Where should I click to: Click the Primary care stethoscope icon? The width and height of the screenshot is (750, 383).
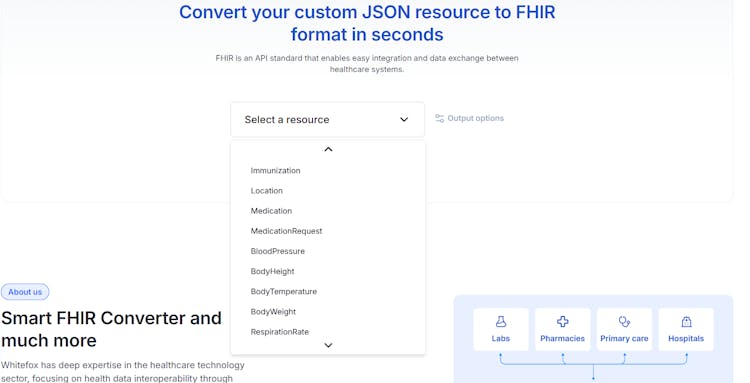click(x=624, y=322)
